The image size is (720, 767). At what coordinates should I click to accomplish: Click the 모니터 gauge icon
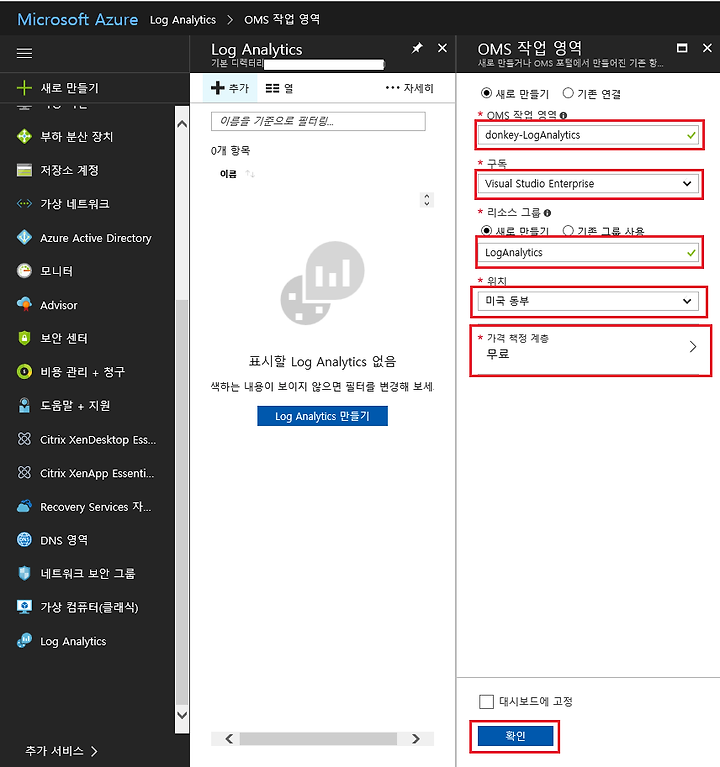24,271
